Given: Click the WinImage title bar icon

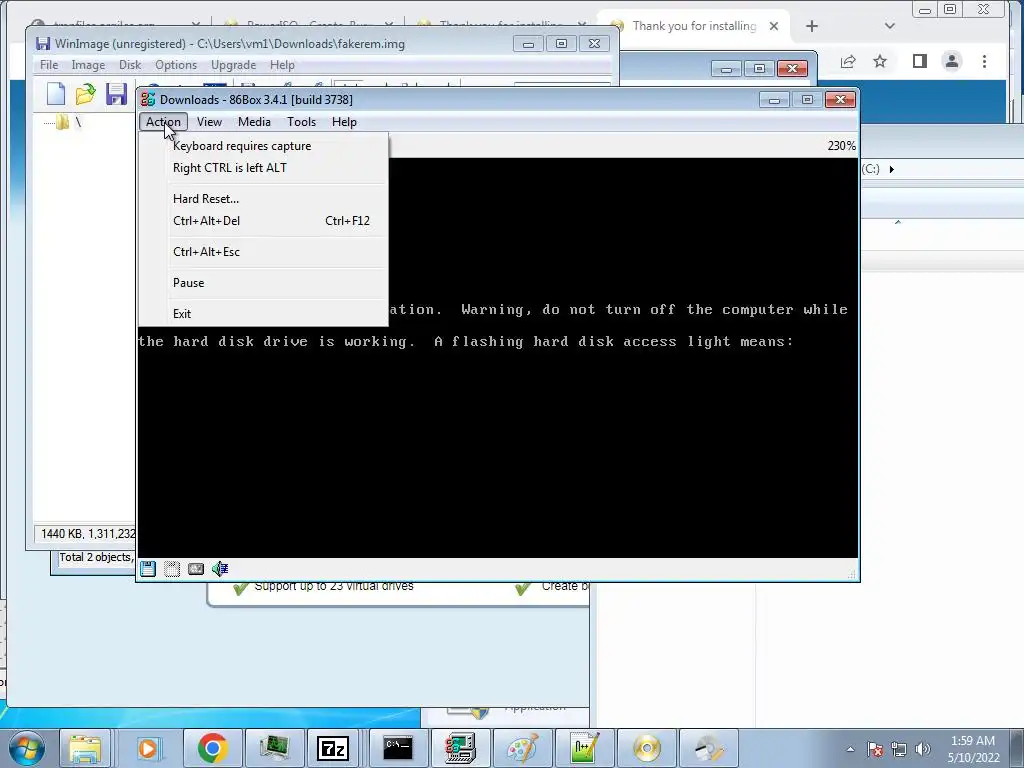Looking at the screenshot, I should tap(43, 44).
